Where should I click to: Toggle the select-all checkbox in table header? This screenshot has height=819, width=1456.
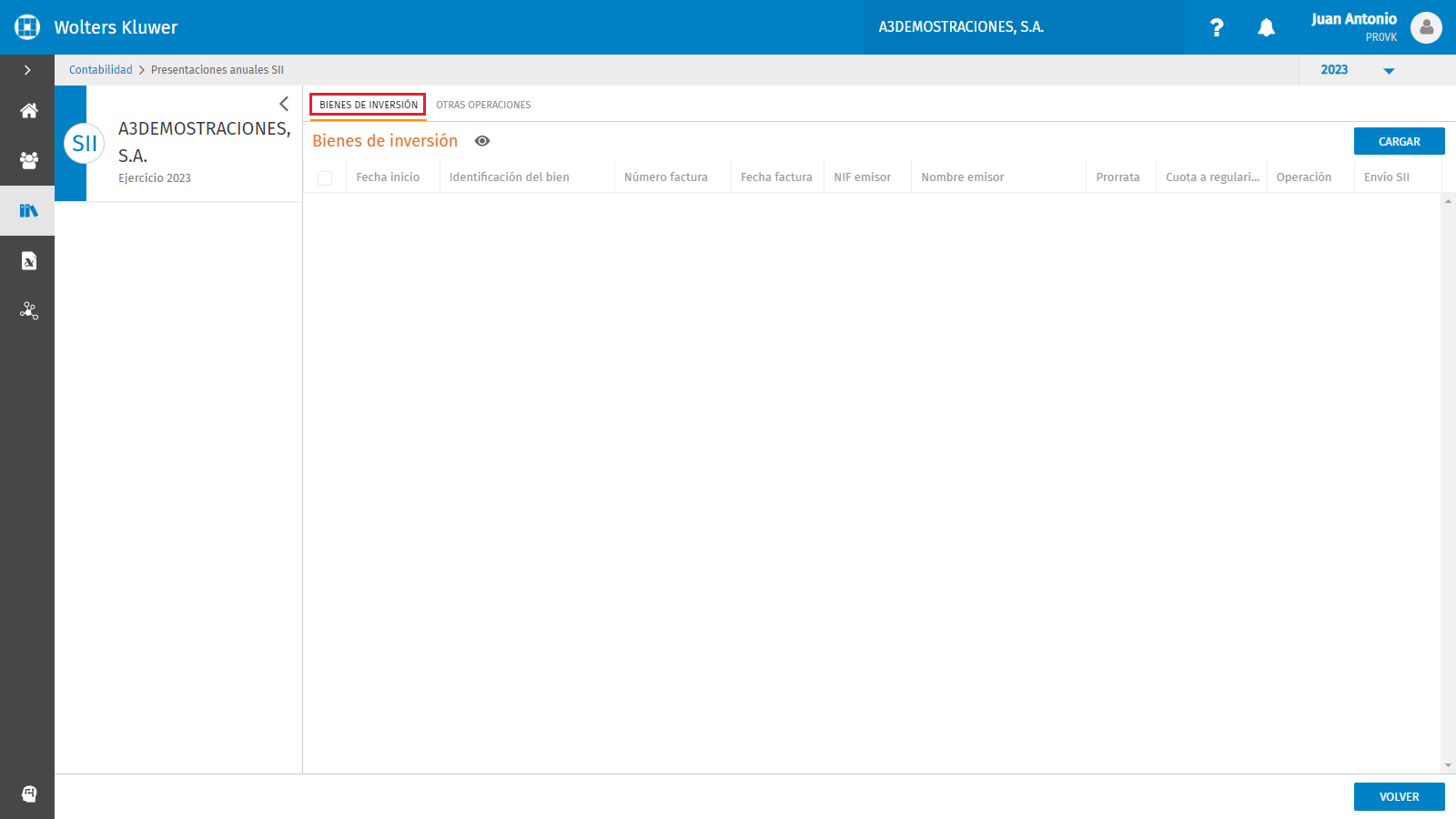pyautogui.click(x=325, y=178)
